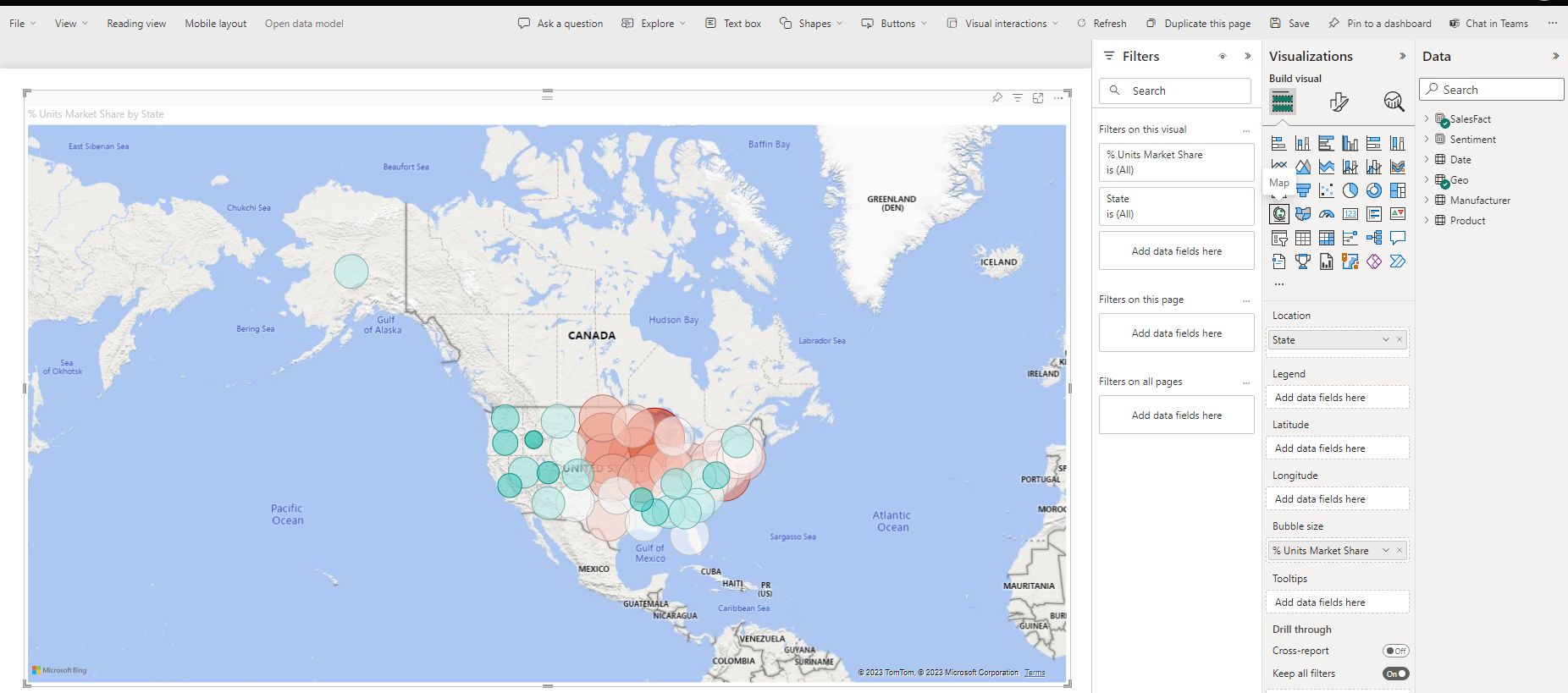
Task: Toggle Keep all filters switch
Action: point(1396,674)
